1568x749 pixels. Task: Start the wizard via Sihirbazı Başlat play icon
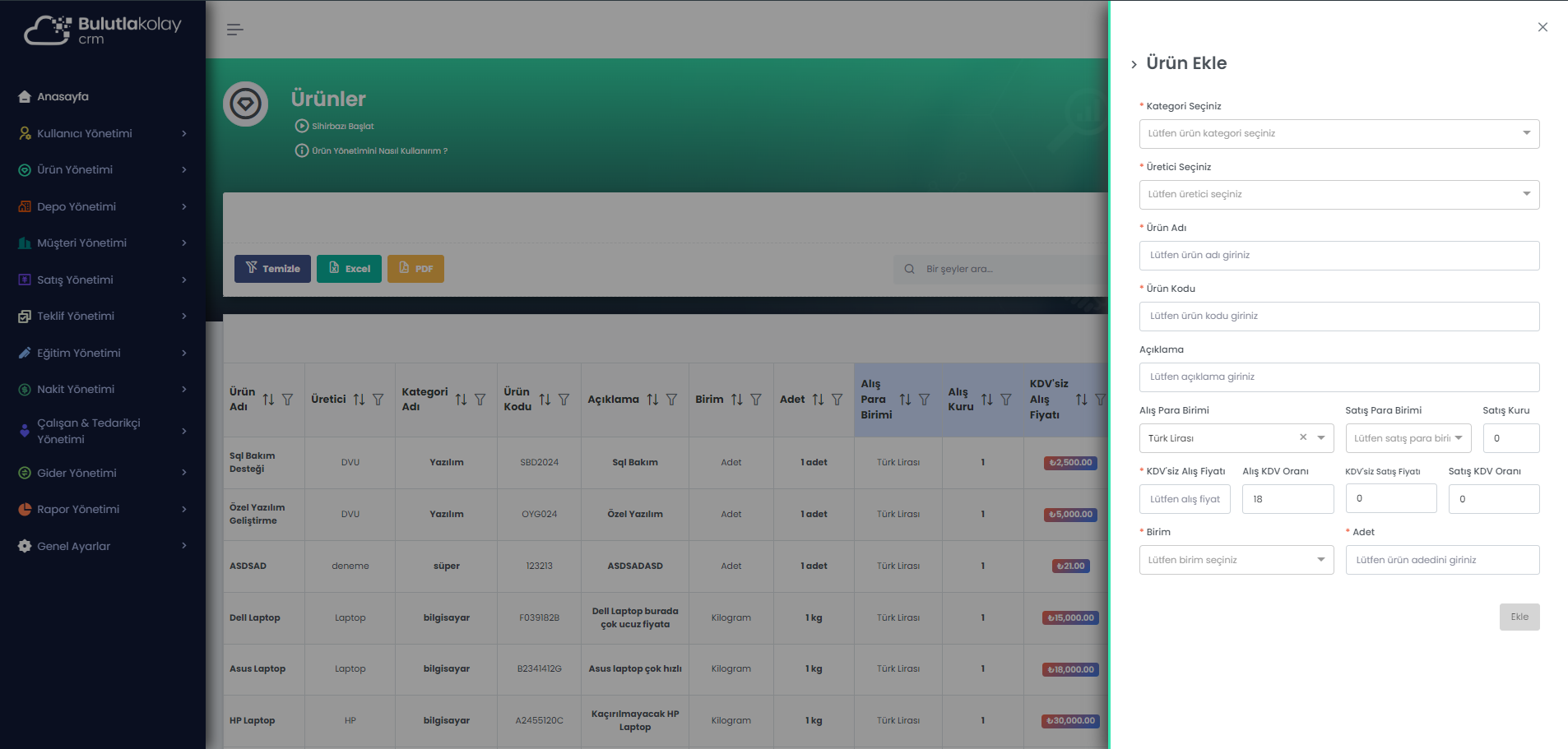pos(301,126)
